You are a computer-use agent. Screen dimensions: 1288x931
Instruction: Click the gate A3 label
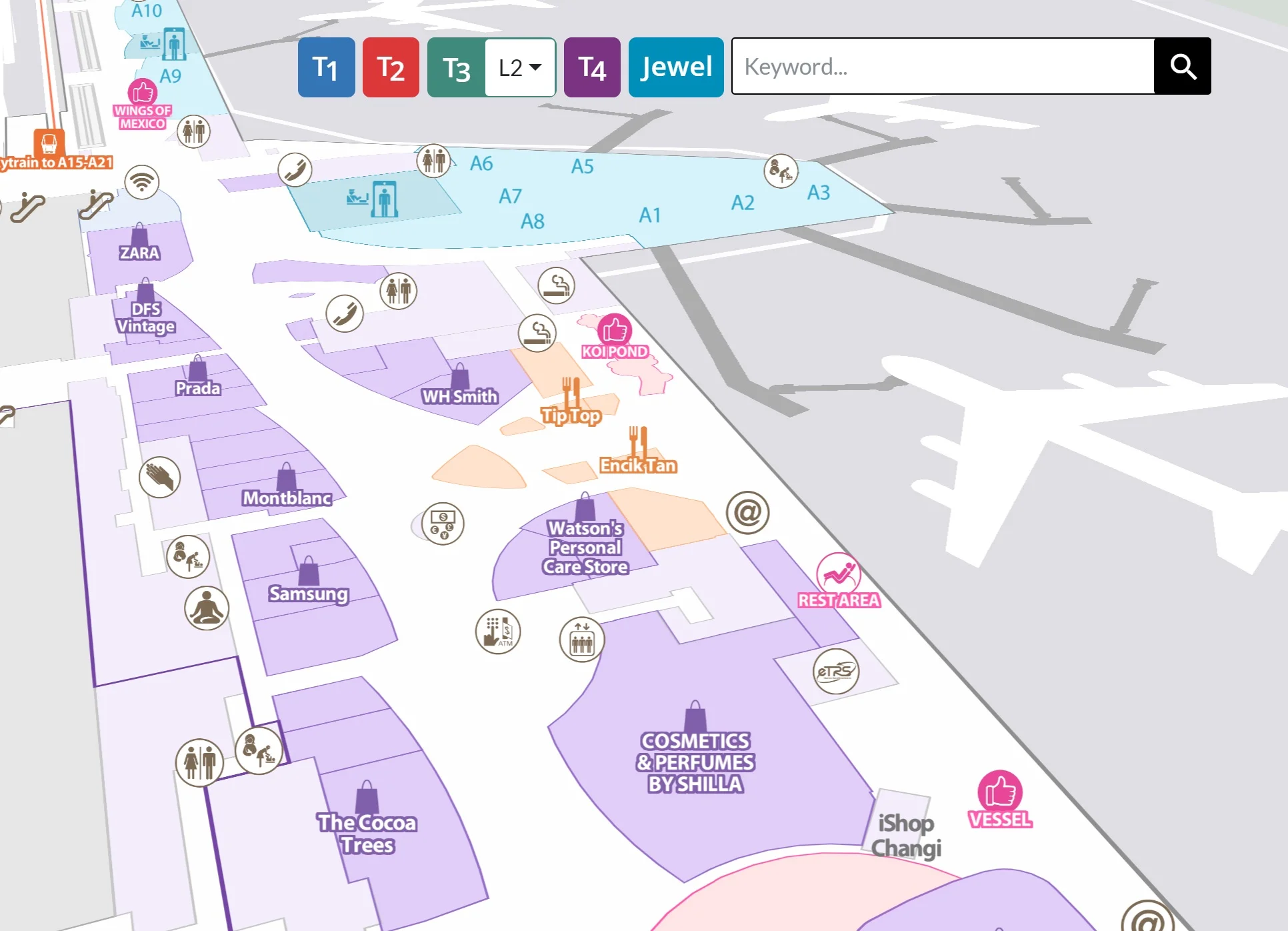(x=819, y=193)
